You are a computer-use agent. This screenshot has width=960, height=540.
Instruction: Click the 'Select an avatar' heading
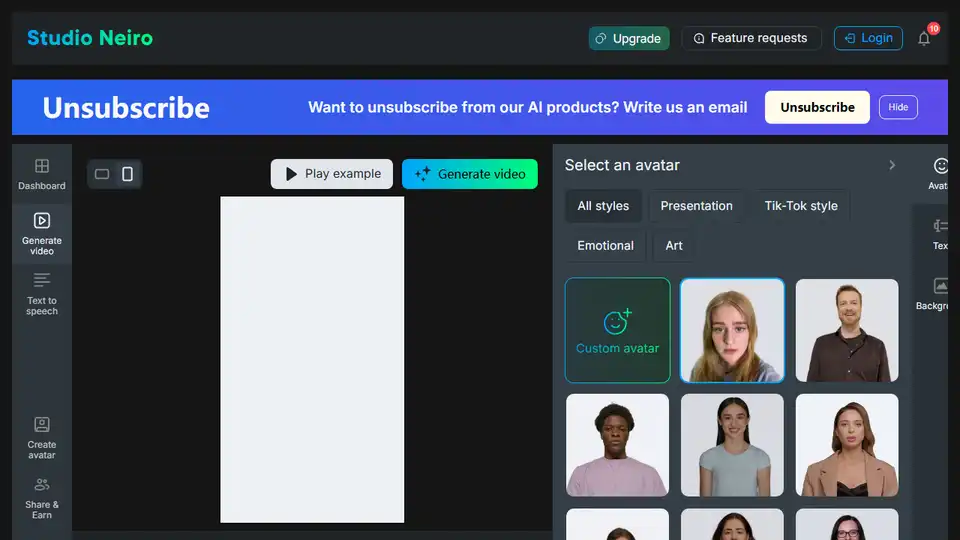pyautogui.click(x=622, y=165)
